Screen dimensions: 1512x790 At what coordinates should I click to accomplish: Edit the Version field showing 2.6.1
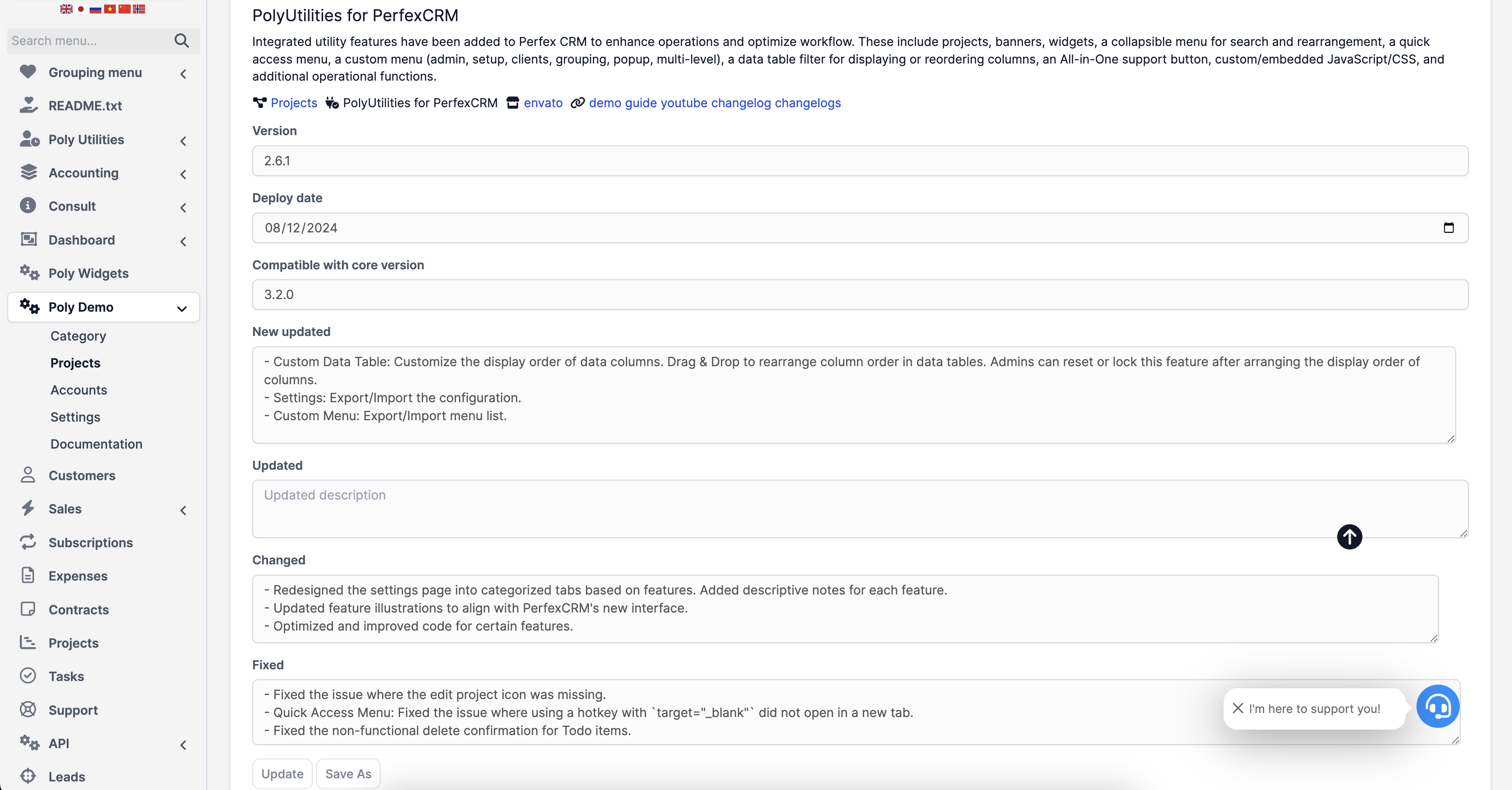click(x=860, y=161)
